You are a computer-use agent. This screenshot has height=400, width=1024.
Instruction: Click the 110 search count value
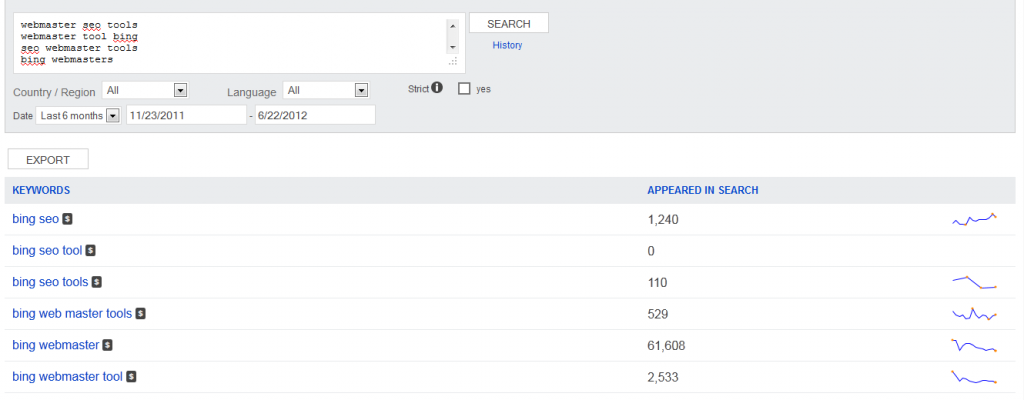click(x=657, y=283)
